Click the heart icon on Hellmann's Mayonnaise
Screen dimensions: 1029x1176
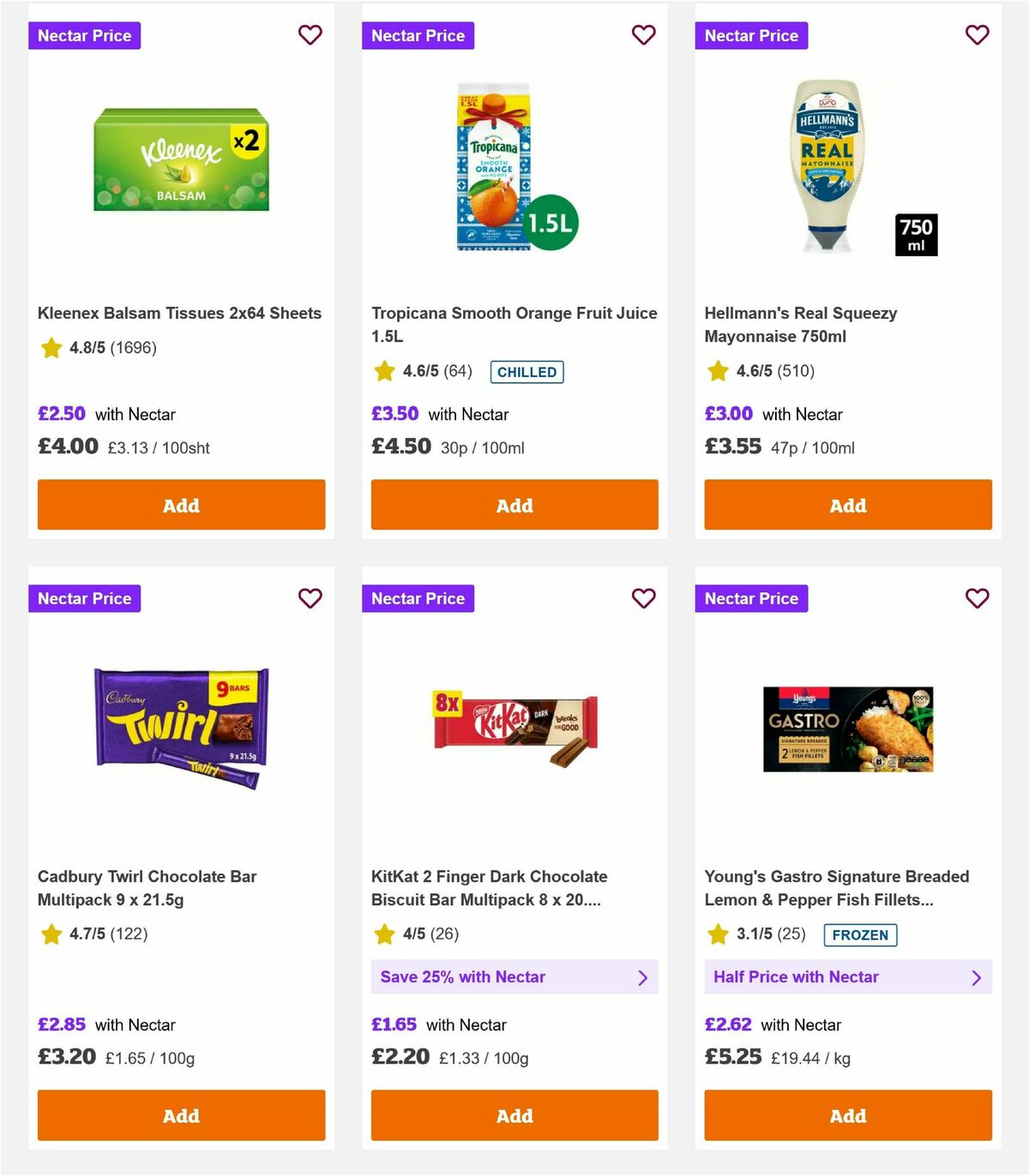pos(976,35)
